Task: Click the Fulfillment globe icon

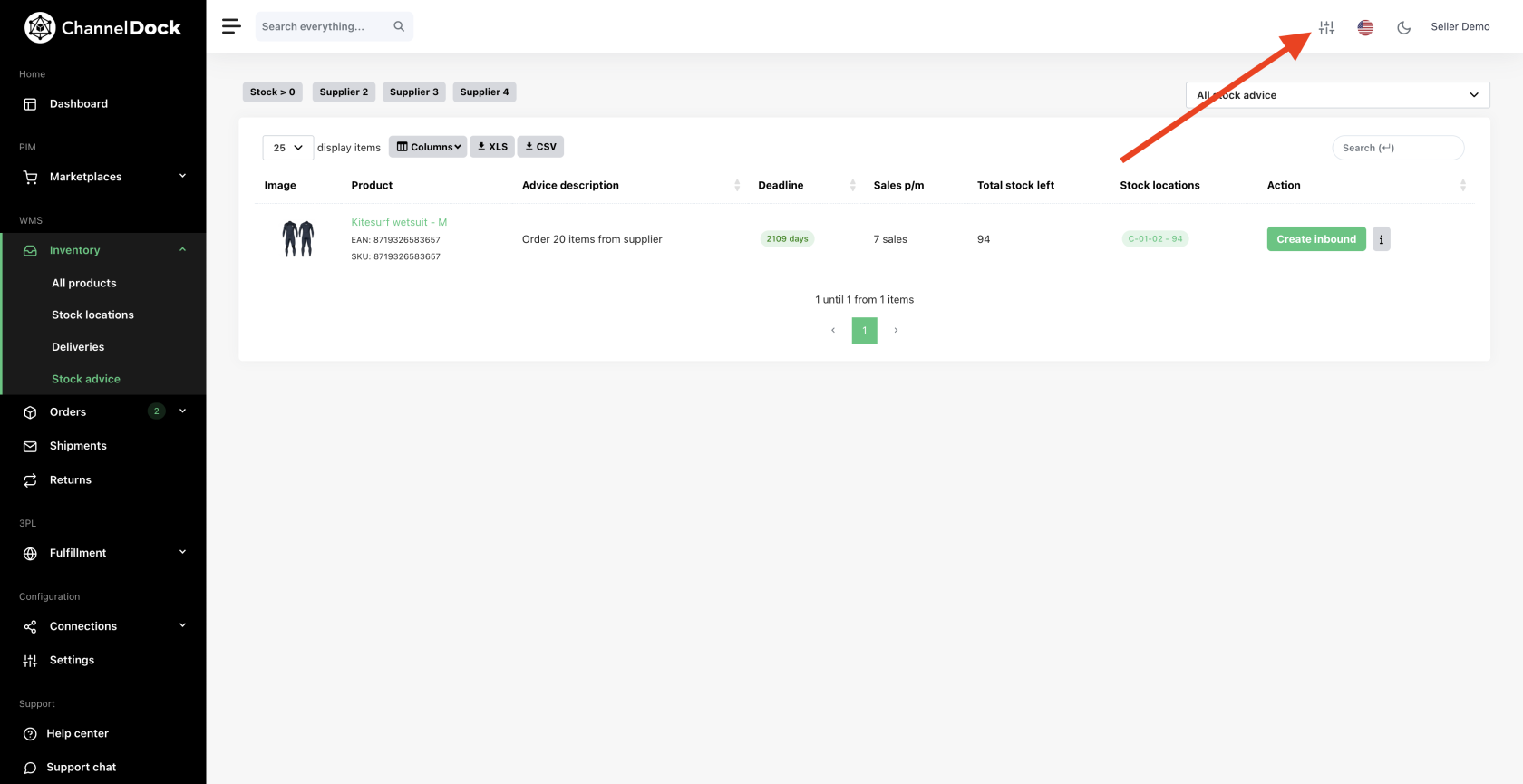Action: point(30,554)
